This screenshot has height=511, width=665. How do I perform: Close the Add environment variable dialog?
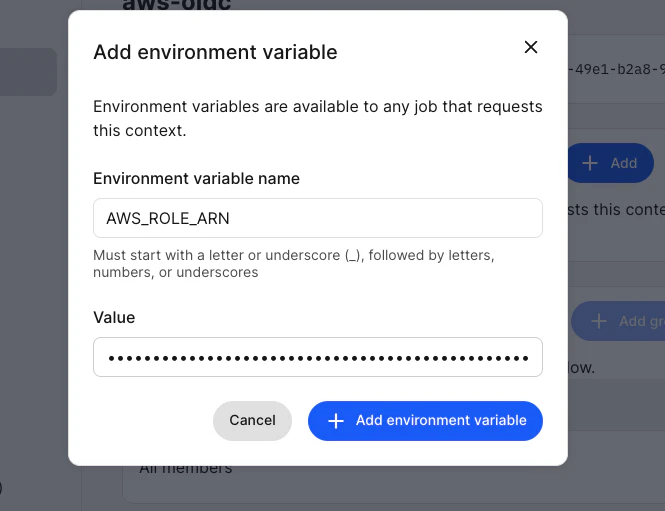coord(531,47)
